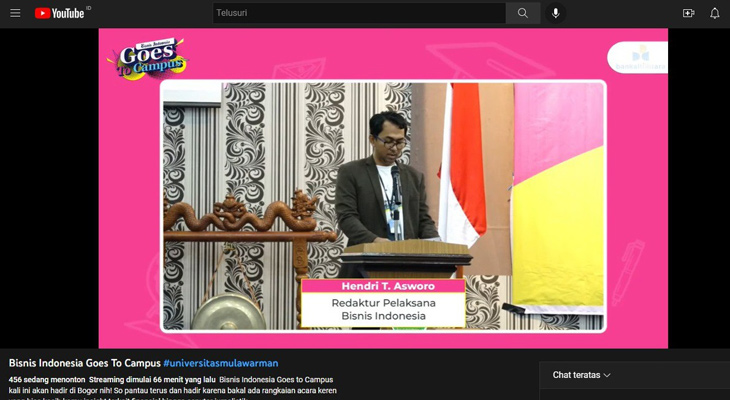Focus the Telusuri search field

359,13
